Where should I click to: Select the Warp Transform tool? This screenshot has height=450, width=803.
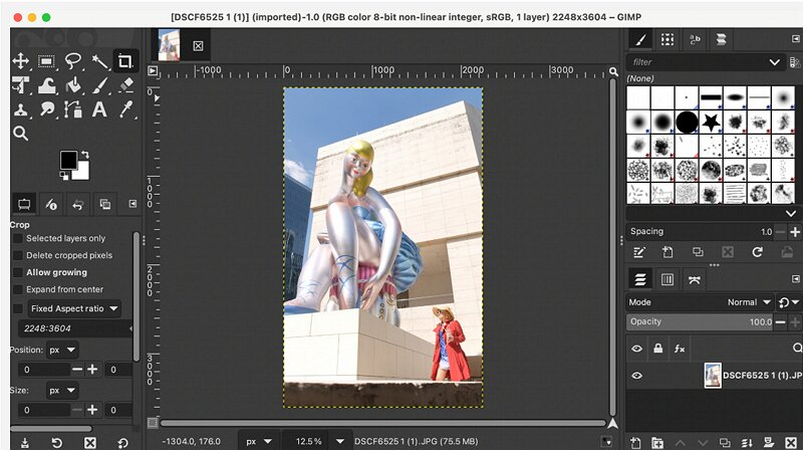(47, 85)
